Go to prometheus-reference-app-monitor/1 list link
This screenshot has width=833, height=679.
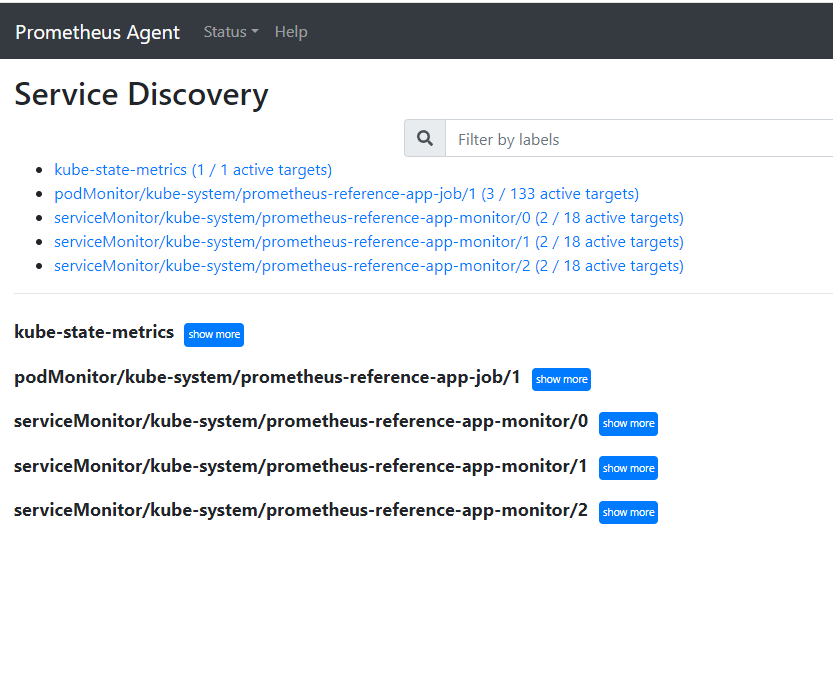pyautogui.click(x=369, y=242)
